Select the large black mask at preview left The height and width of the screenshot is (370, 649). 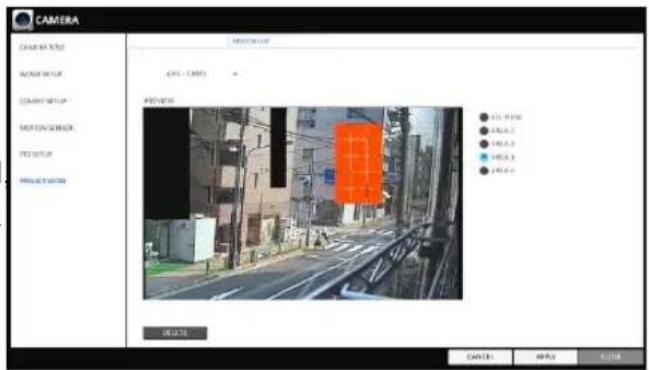167,163
